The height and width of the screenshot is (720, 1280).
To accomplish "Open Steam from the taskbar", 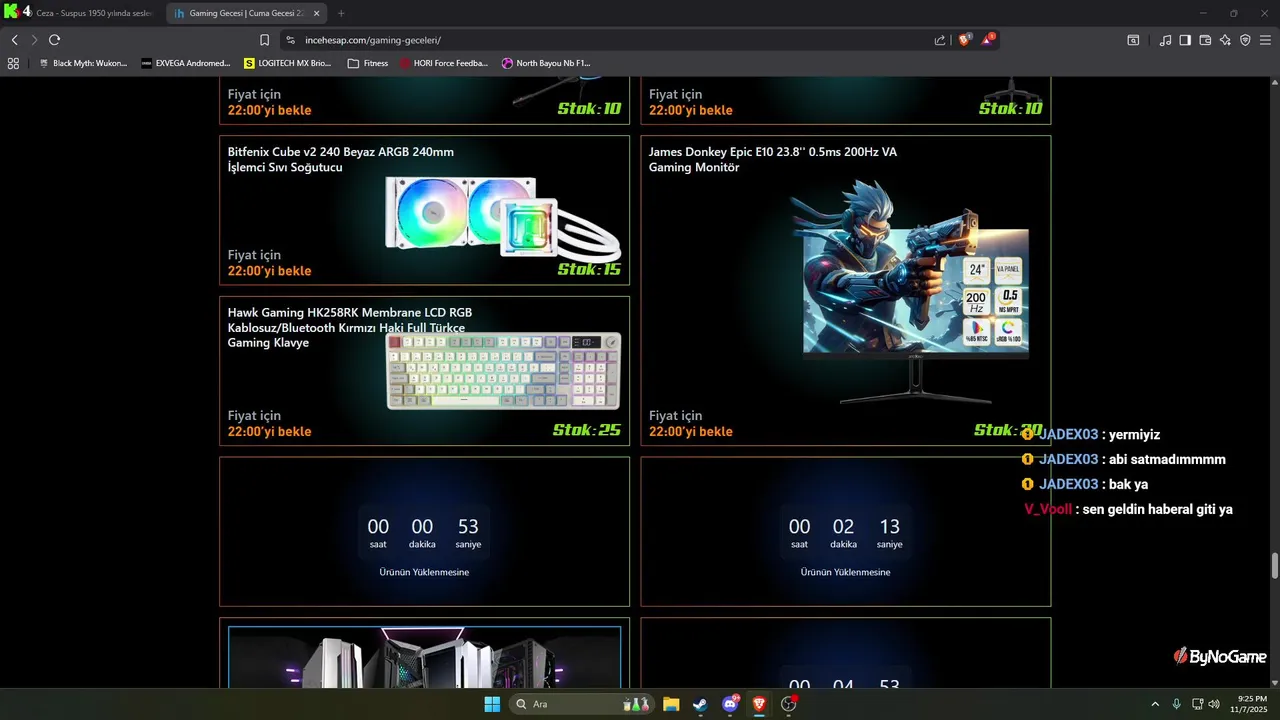I will click(700, 704).
